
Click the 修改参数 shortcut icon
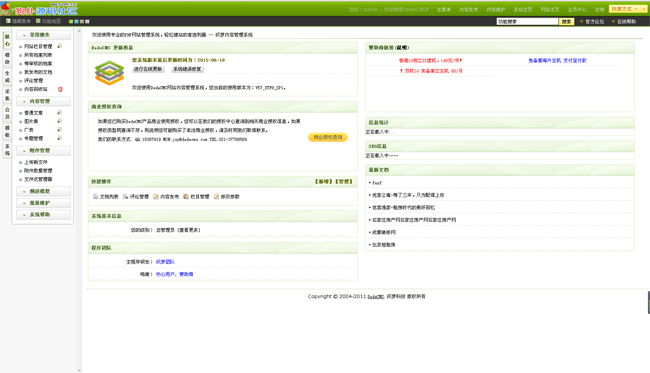pyautogui.click(x=216, y=196)
